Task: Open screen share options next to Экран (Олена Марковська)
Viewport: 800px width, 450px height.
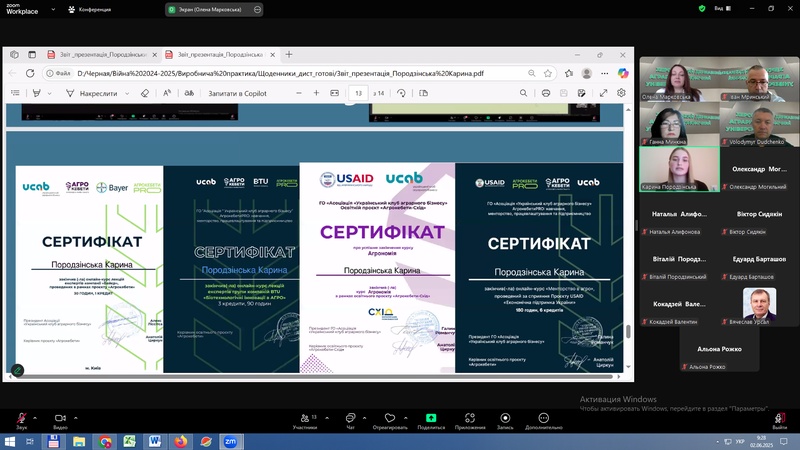Action: coord(258,9)
